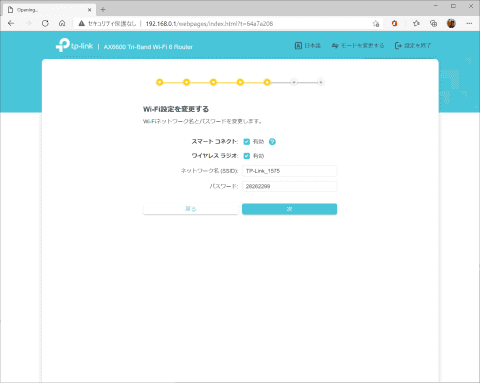This screenshot has width=480, height=383.
Task: Click the Wi-Fi設定を変更する heading
Action: [x=176, y=109]
